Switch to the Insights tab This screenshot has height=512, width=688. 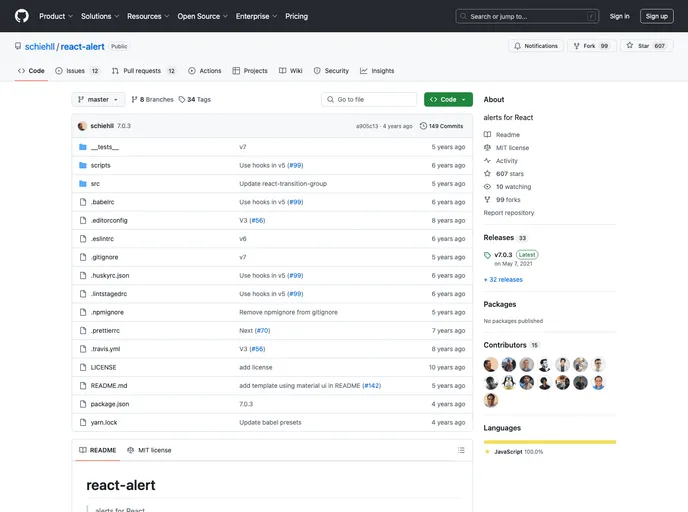coord(377,71)
